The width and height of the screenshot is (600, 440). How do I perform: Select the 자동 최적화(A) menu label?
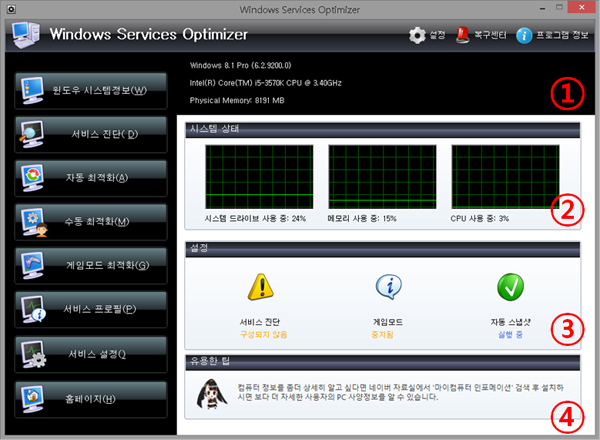[x=97, y=178]
